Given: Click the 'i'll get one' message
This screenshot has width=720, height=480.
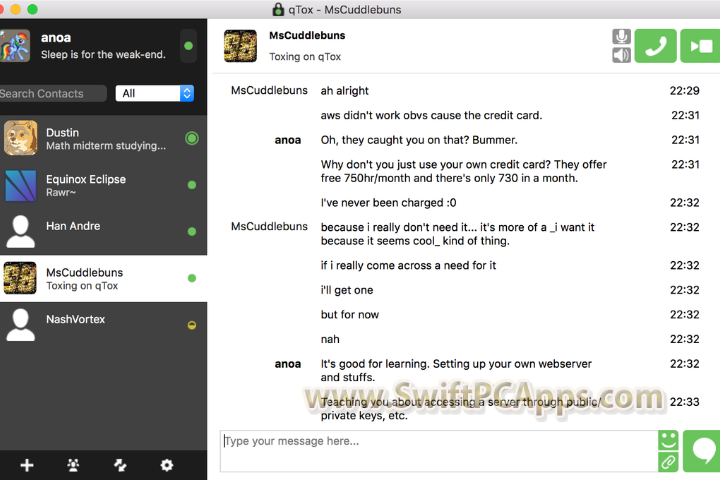Looking at the screenshot, I should [347, 290].
